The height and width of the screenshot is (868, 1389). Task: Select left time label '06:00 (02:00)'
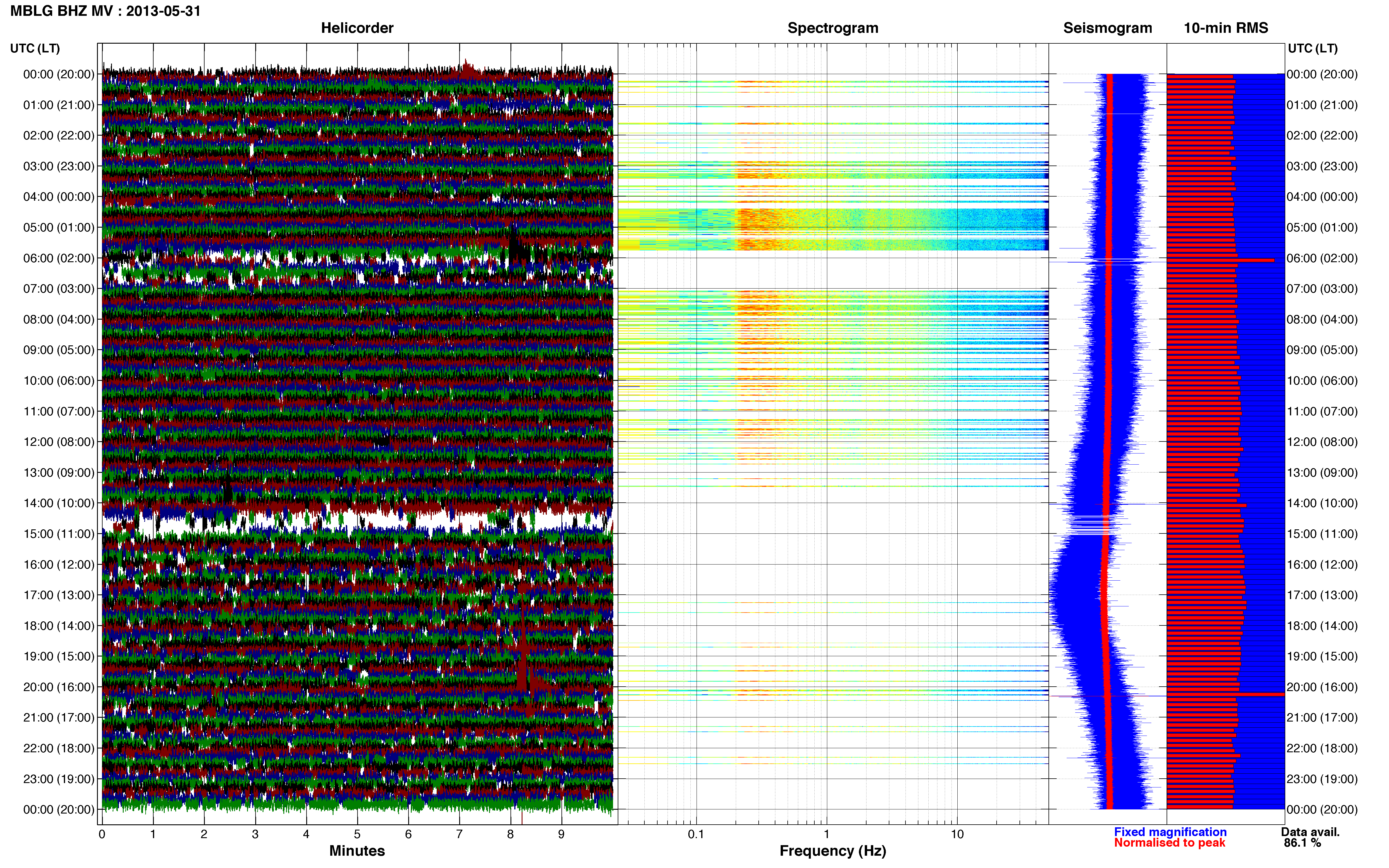59,258
